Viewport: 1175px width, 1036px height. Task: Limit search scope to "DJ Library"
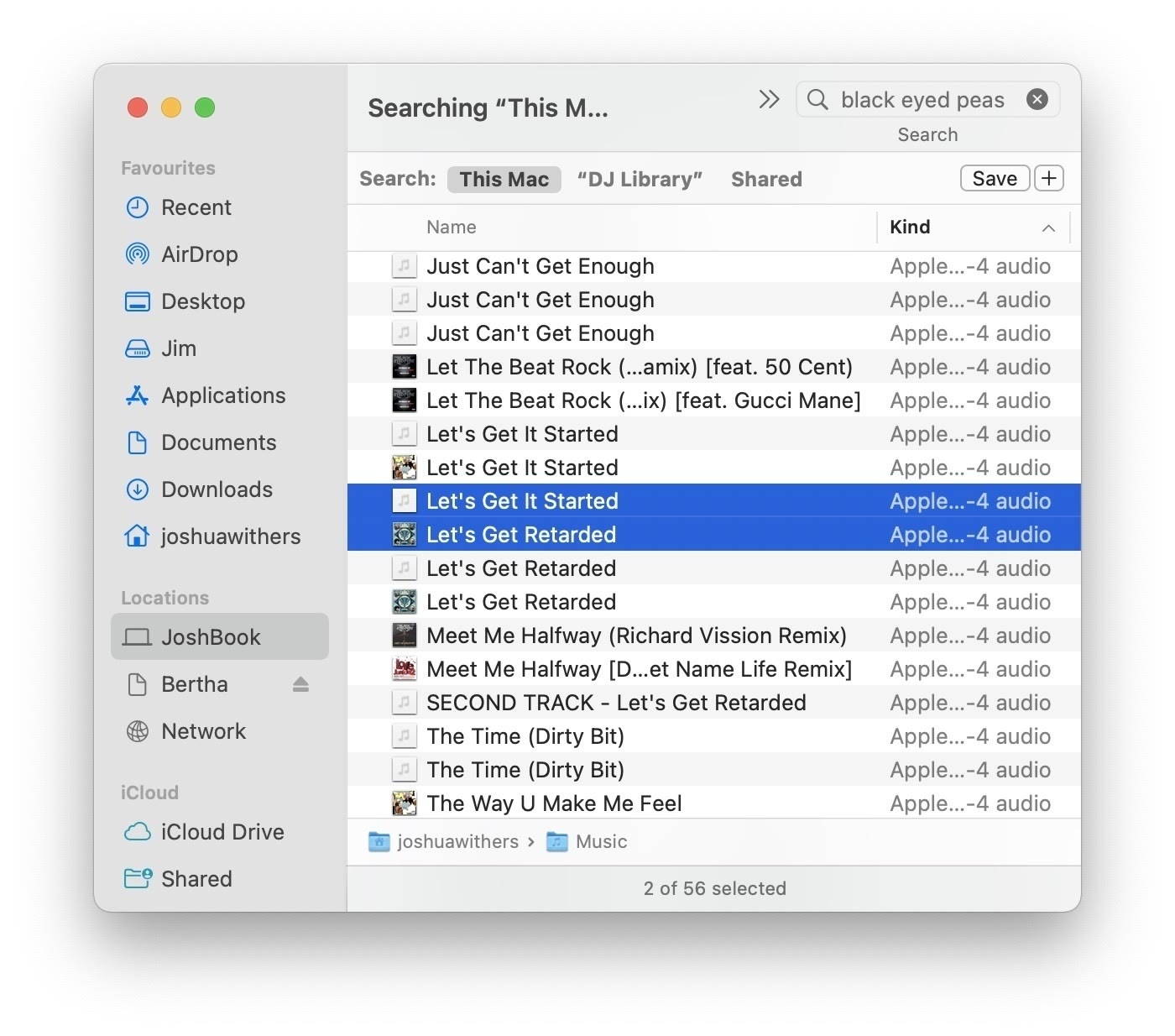point(640,180)
